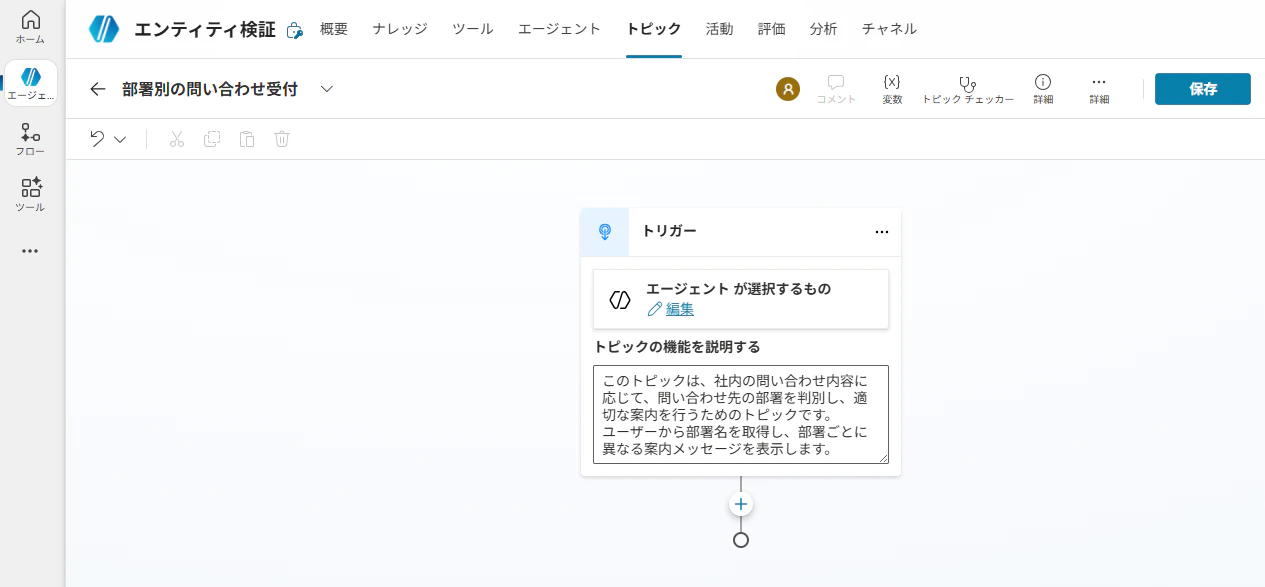The image size is (1265, 587).
Task: Run the トピック チェッカー
Action: [967, 89]
